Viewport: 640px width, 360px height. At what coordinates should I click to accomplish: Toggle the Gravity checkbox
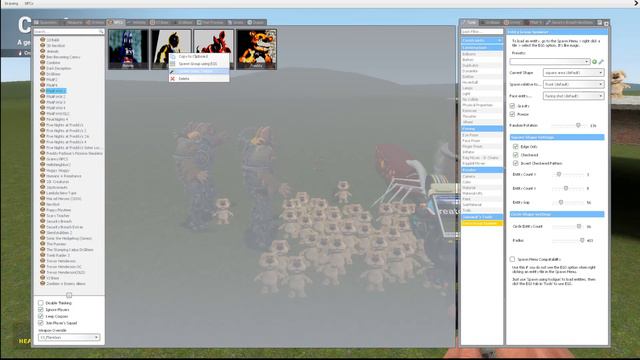(512, 106)
